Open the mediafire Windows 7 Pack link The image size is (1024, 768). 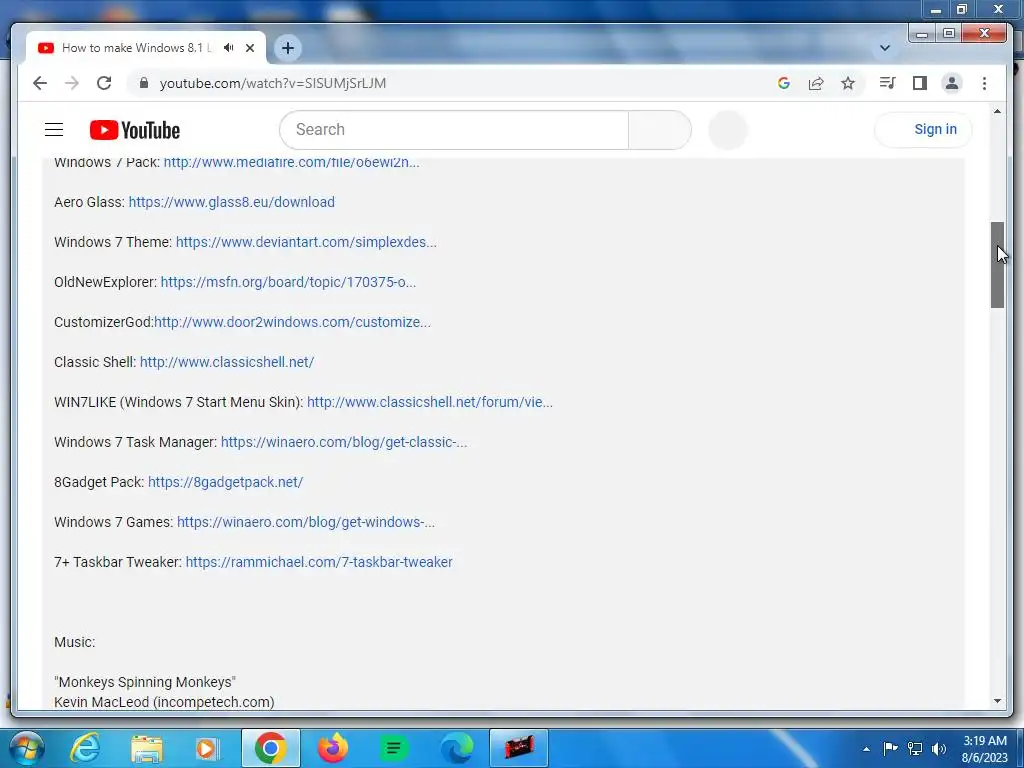(x=291, y=162)
